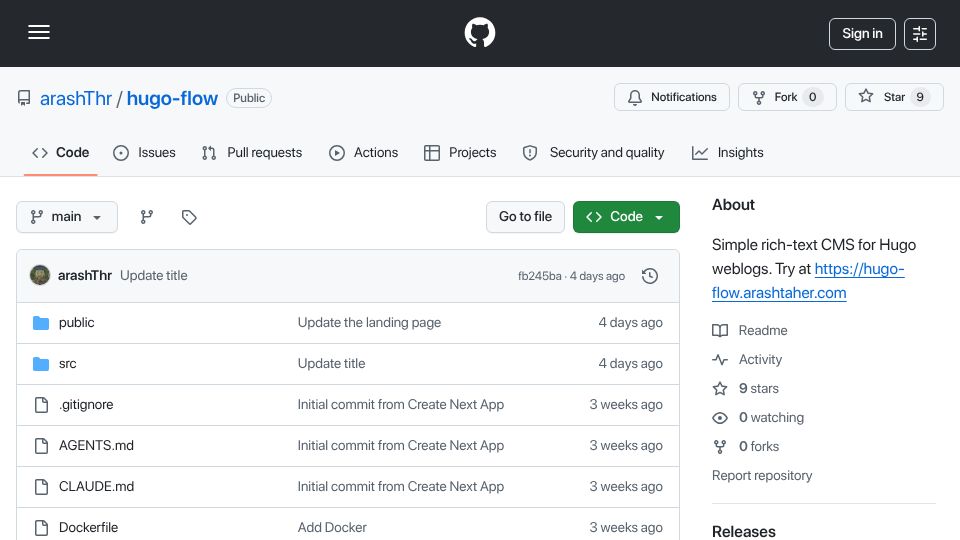This screenshot has height=540, width=960.
Task: Click the Go to file button
Action: 525,217
